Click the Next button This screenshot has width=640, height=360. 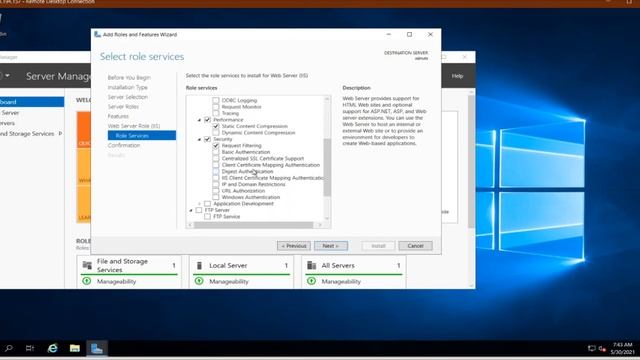(331, 246)
